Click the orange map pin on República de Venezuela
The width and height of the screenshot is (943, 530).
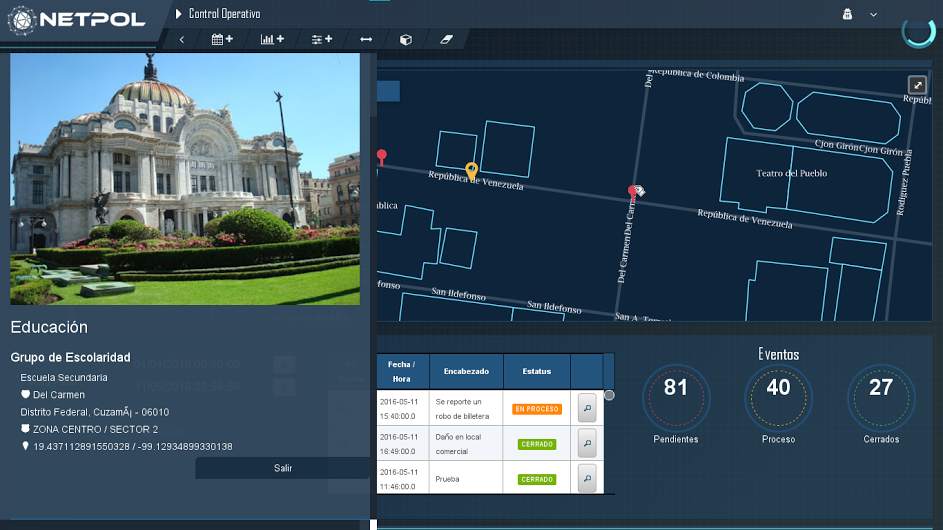click(472, 171)
